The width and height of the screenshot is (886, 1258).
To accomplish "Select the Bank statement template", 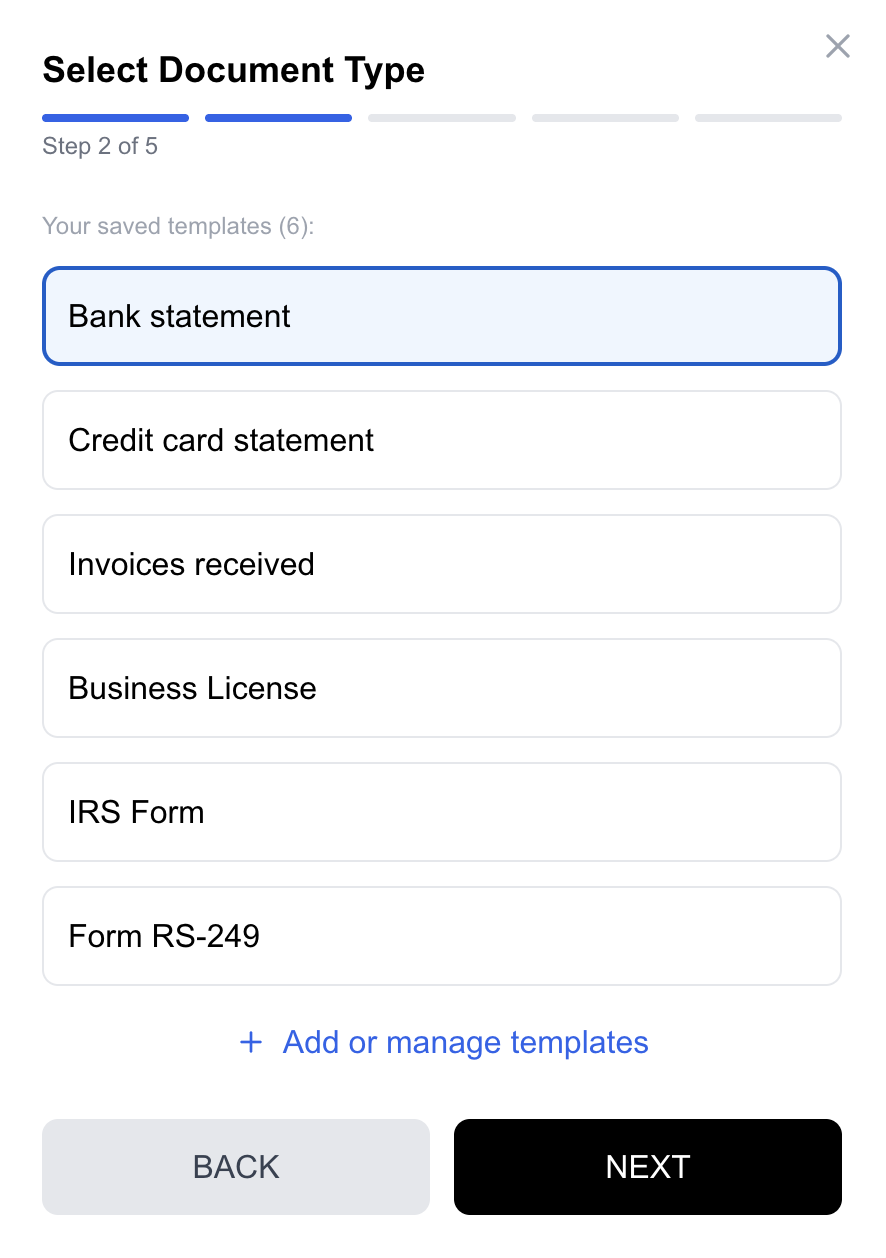I will 441,316.
